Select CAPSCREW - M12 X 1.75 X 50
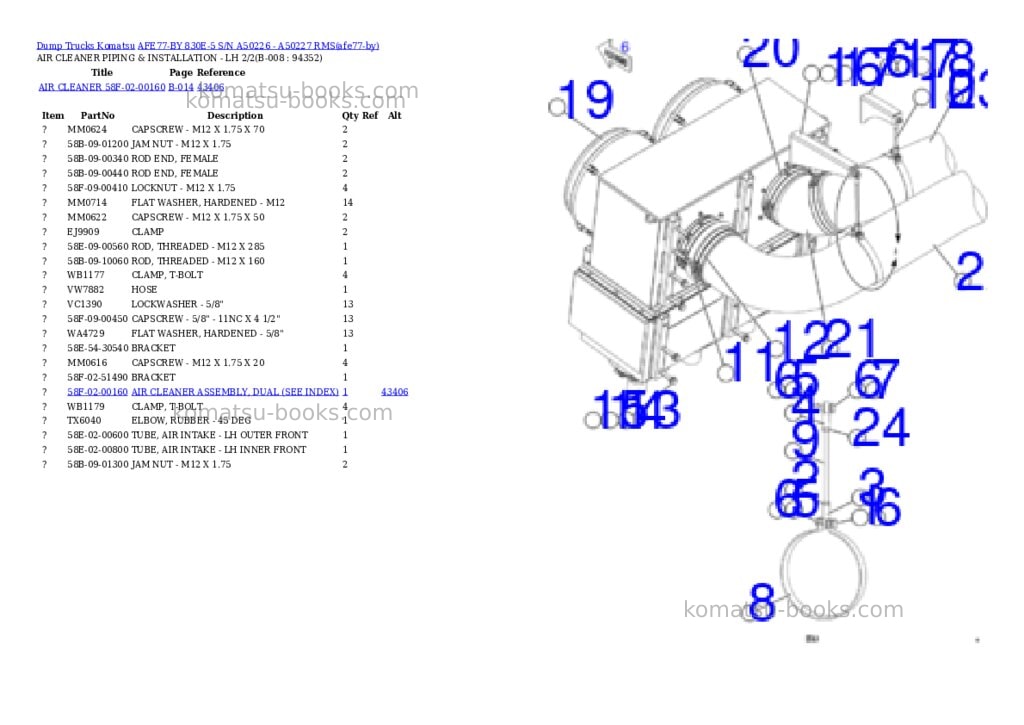 point(198,217)
